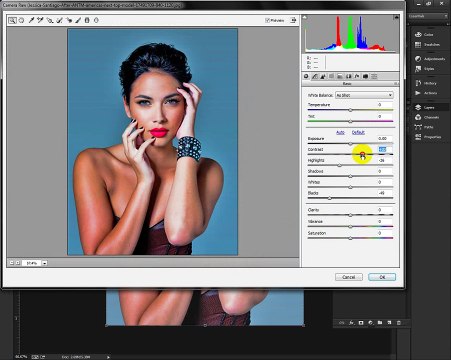Switch to the Detail tab
The image size is (451, 360).
(x=323, y=76)
